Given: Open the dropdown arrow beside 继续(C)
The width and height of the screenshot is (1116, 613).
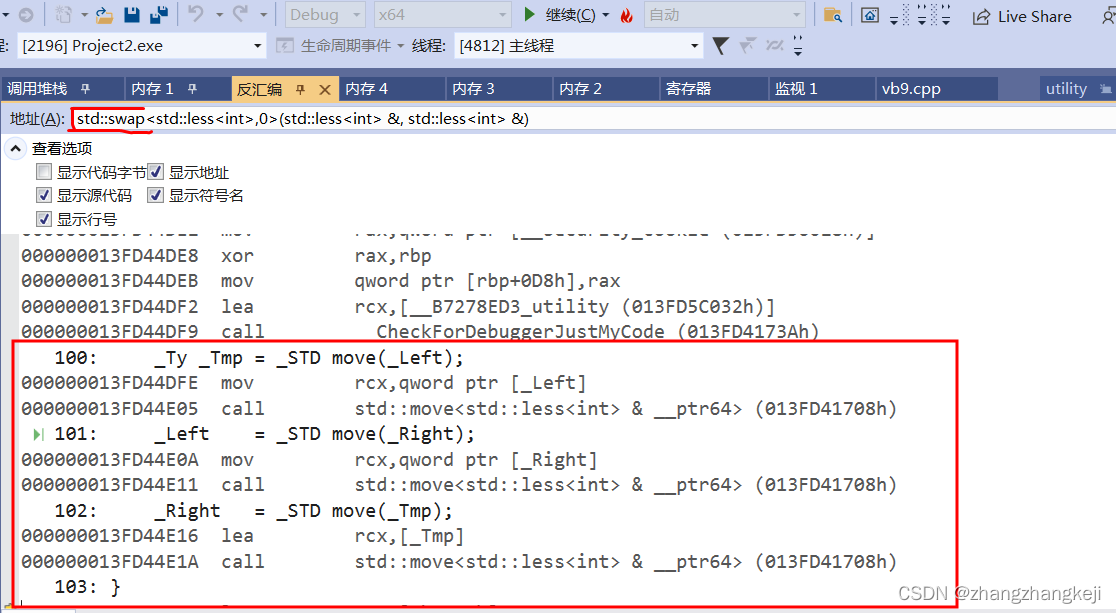Looking at the screenshot, I should coord(606,15).
